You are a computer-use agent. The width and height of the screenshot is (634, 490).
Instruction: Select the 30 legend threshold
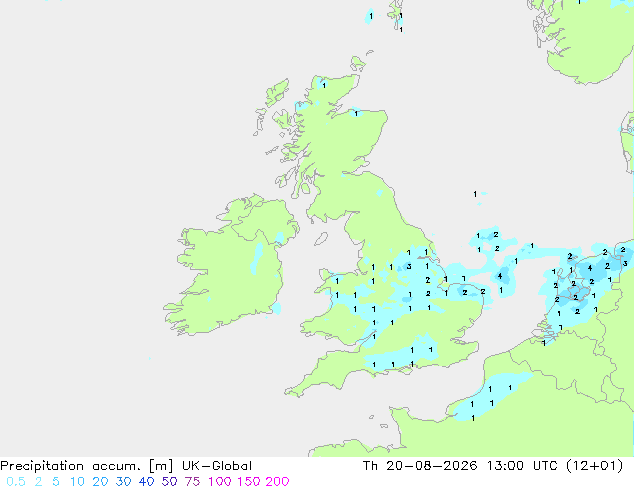click(123, 482)
